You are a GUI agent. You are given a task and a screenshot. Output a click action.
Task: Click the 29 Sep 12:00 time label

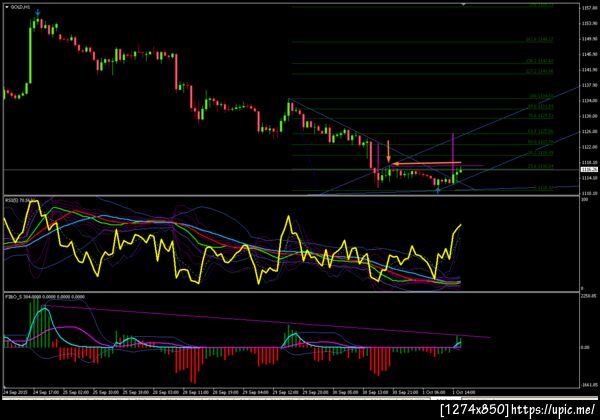285,392
